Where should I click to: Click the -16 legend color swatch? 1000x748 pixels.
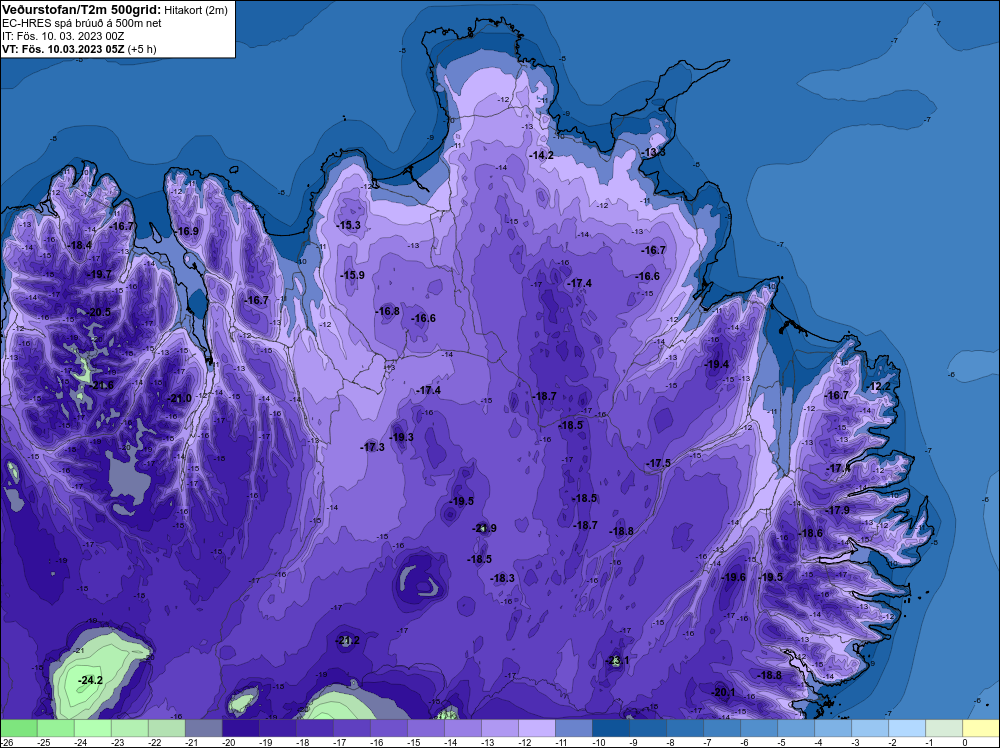tap(389, 728)
